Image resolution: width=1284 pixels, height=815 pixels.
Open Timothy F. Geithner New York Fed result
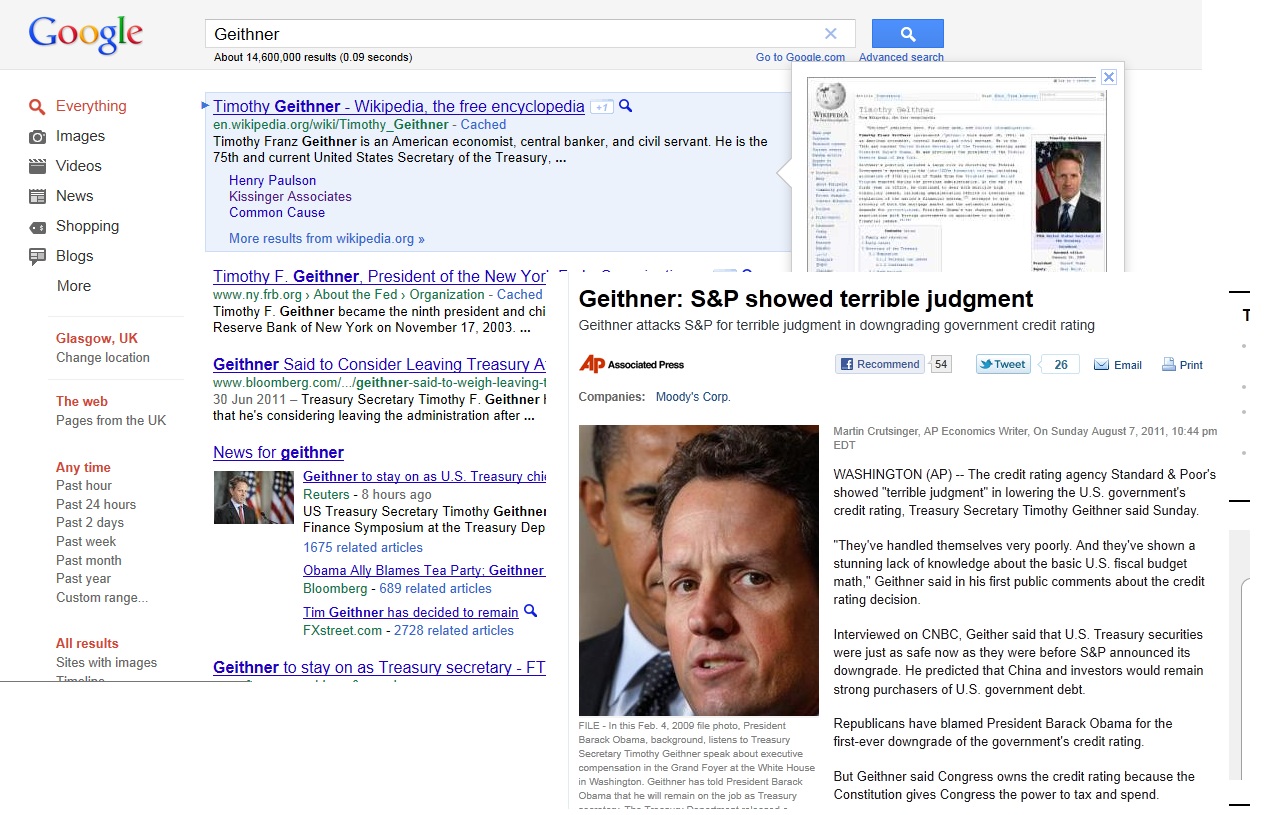coord(379,277)
